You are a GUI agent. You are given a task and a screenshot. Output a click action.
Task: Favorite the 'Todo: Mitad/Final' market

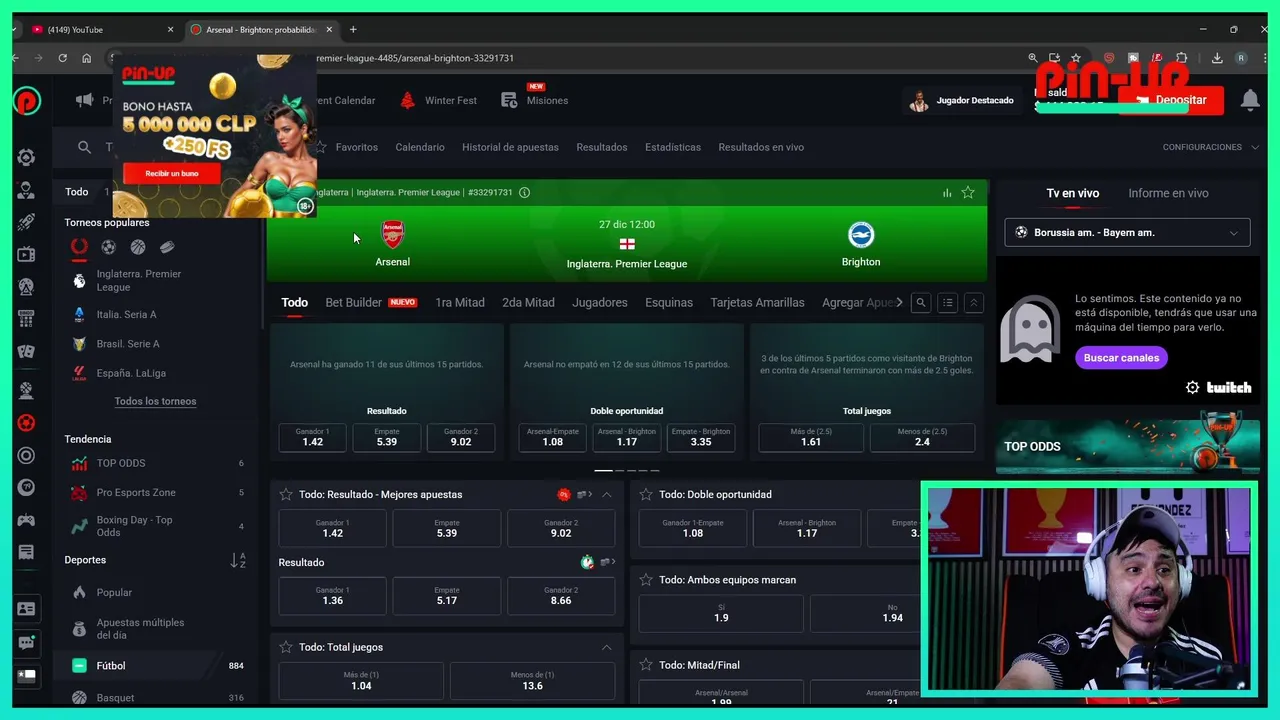pyautogui.click(x=646, y=665)
